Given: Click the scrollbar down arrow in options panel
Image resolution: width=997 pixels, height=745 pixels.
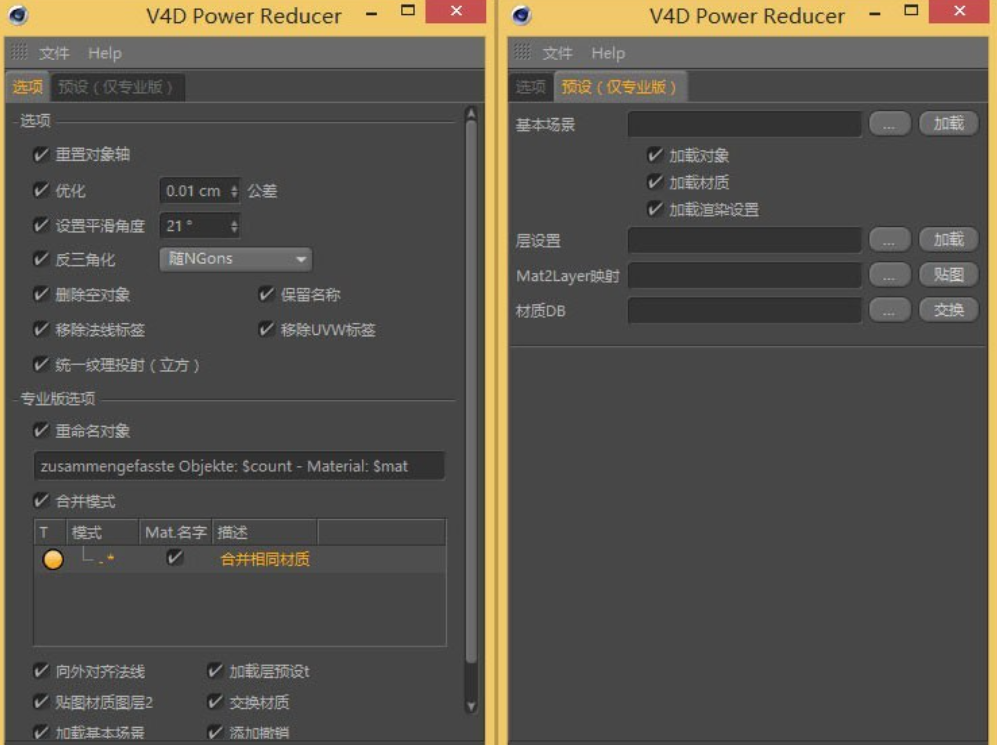Looking at the screenshot, I should coord(471,706).
